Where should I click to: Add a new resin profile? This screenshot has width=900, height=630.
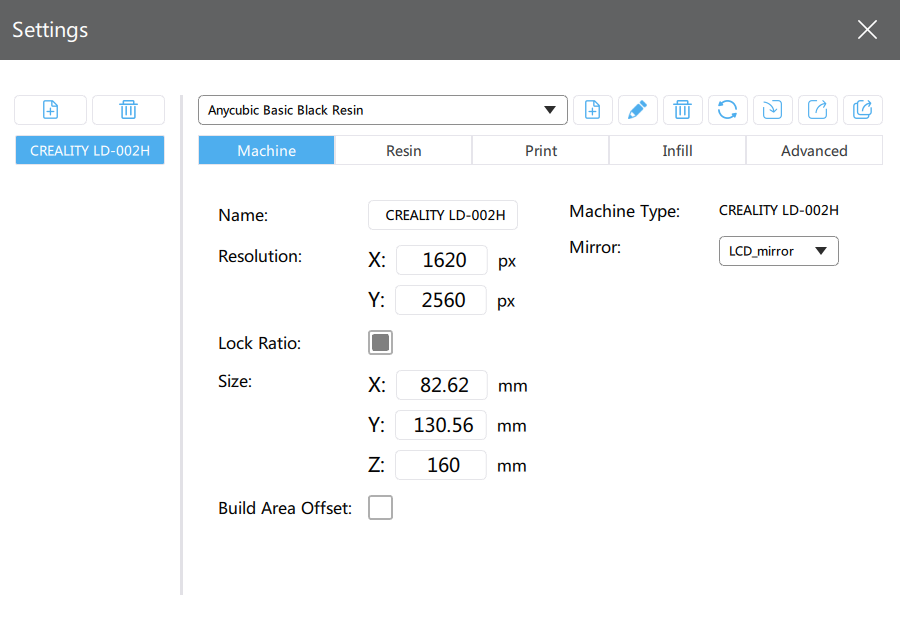(x=592, y=110)
